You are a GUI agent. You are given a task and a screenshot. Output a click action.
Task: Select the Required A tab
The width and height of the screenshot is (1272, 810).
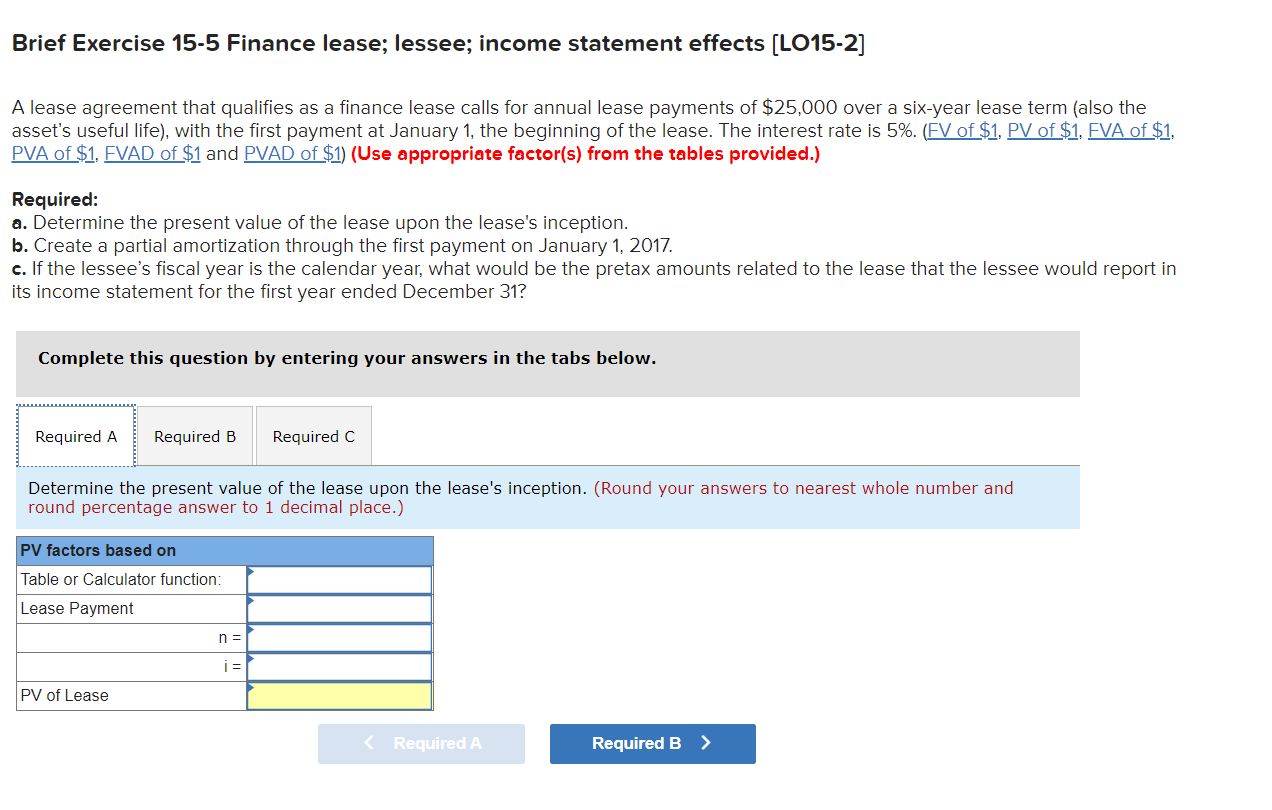[75, 436]
